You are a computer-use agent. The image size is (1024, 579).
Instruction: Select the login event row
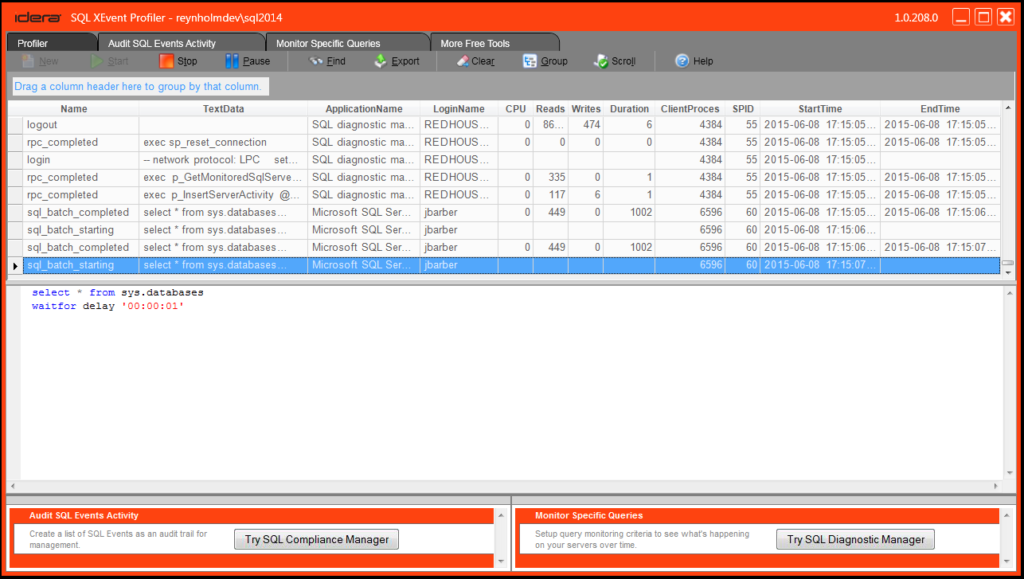pyautogui.click(x=504, y=160)
